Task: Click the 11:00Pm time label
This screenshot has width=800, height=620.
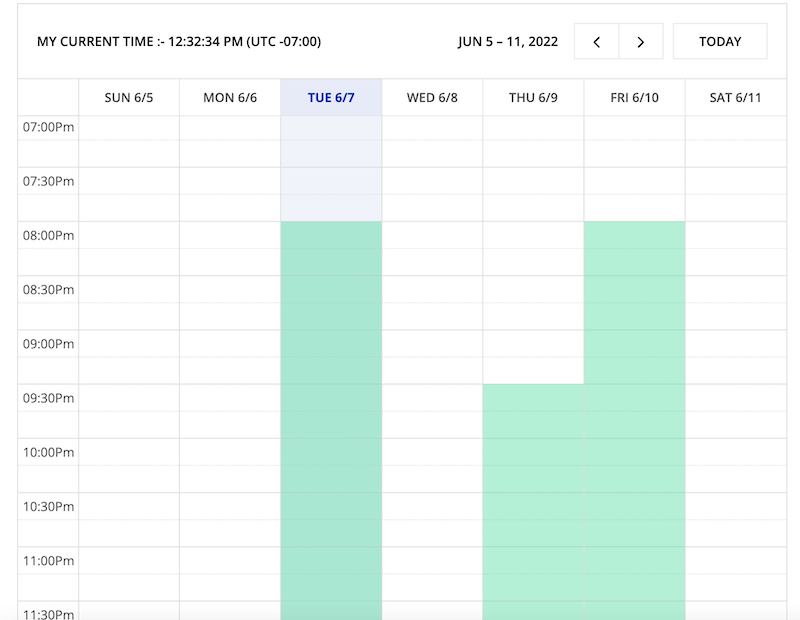Action: 48,561
